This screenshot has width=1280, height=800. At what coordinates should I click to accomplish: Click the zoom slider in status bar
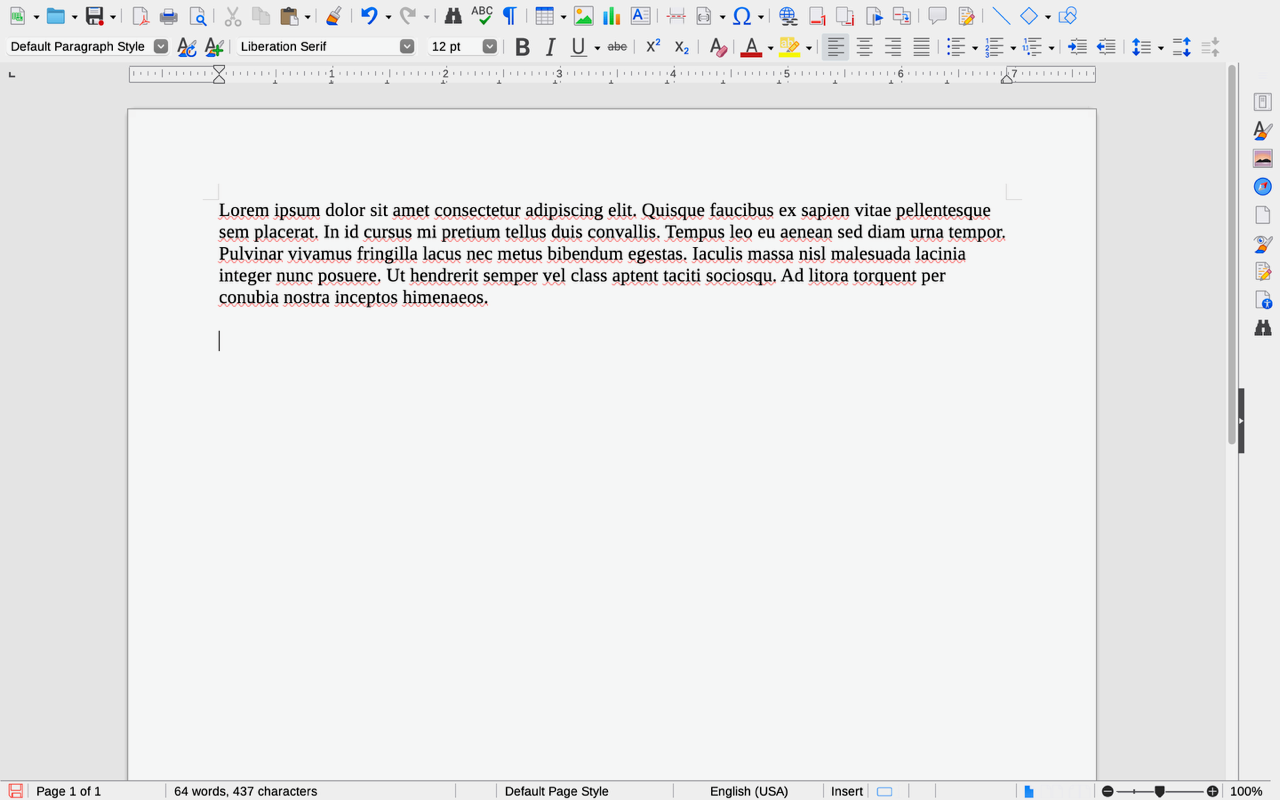[x=1160, y=791]
